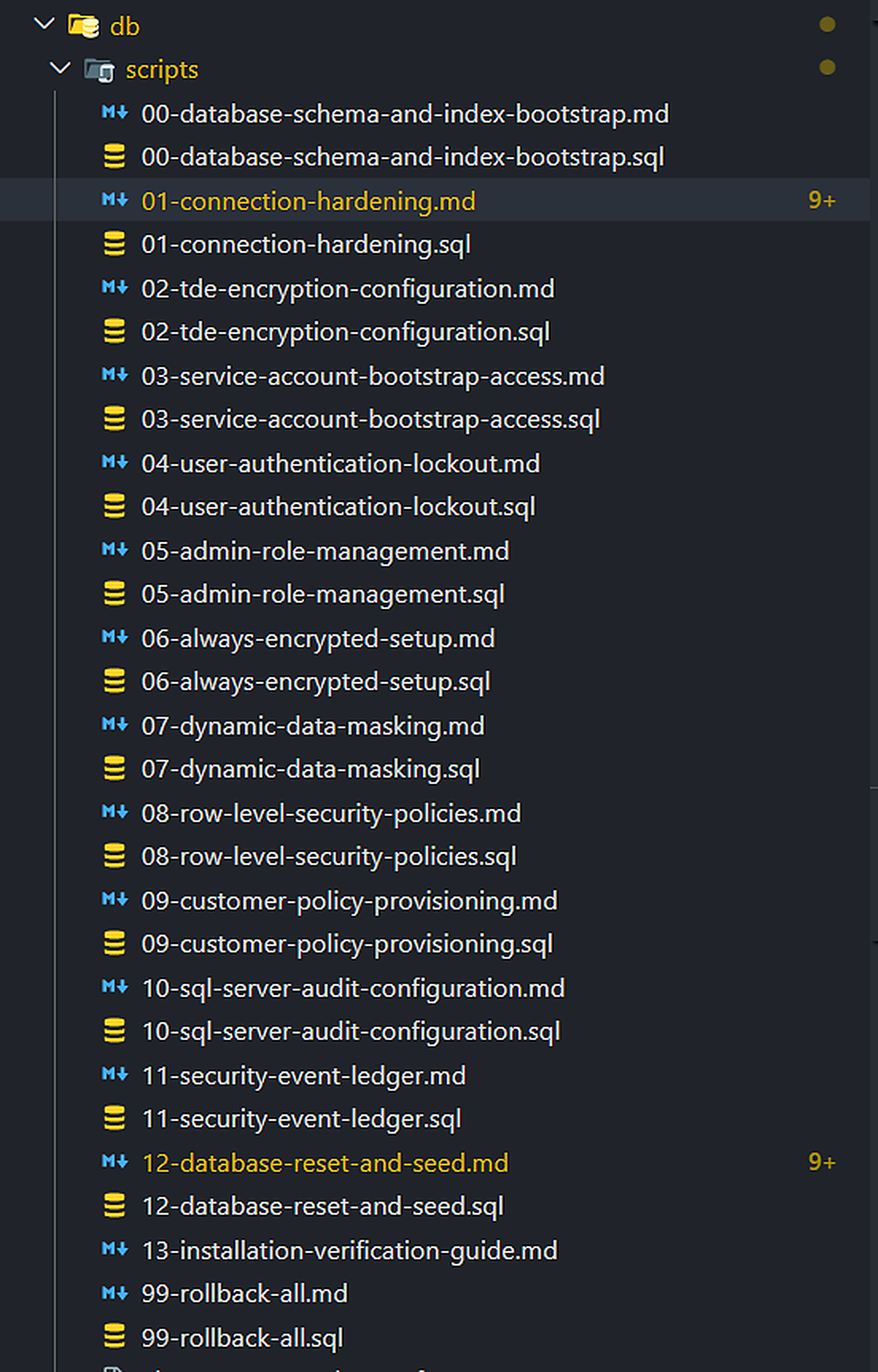Click 9+ problems badge on 01-connection-hardening.md
Screen dimensions: 878x1372
point(822,200)
